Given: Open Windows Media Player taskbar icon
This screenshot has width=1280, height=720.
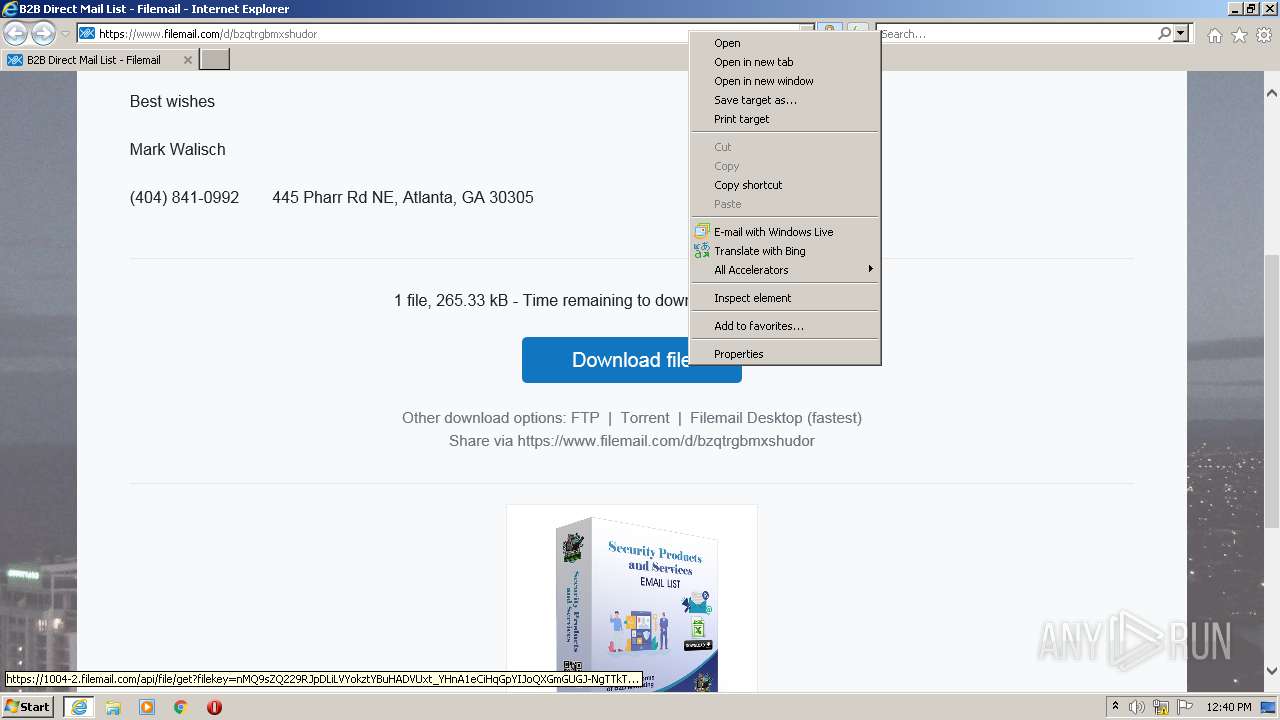Looking at the screenshot, I should [x=147, y=707].
